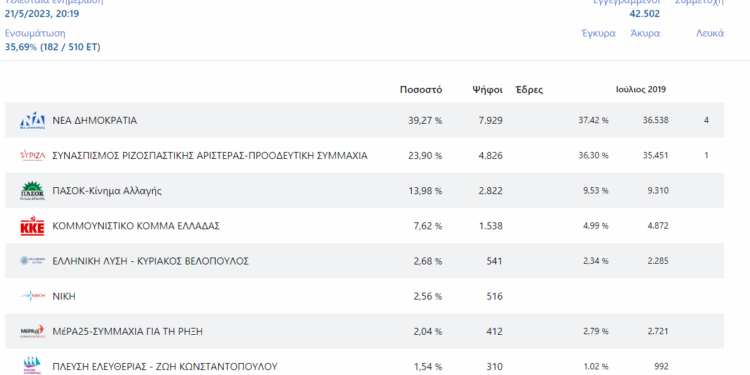750x375 pixels.
Task: Click the 7.929 votes cell
Action: (491, 121)
